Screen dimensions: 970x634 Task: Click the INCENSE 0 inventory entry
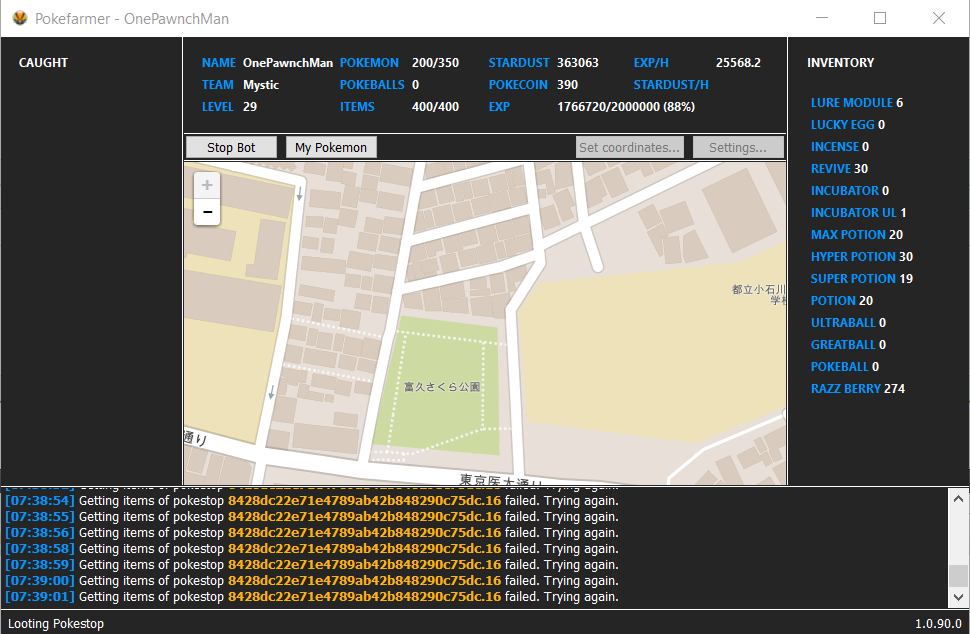click(x=839, y=147)
